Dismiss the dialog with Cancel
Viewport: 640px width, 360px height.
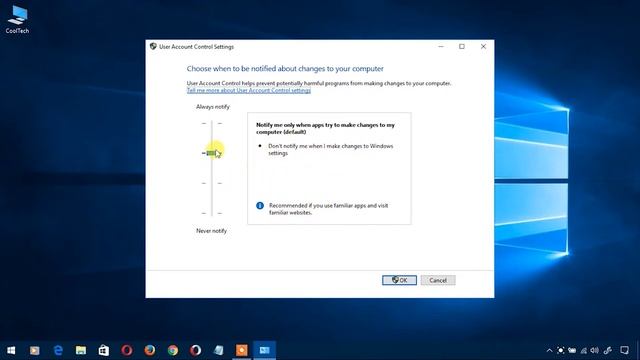tap(438, 280)
